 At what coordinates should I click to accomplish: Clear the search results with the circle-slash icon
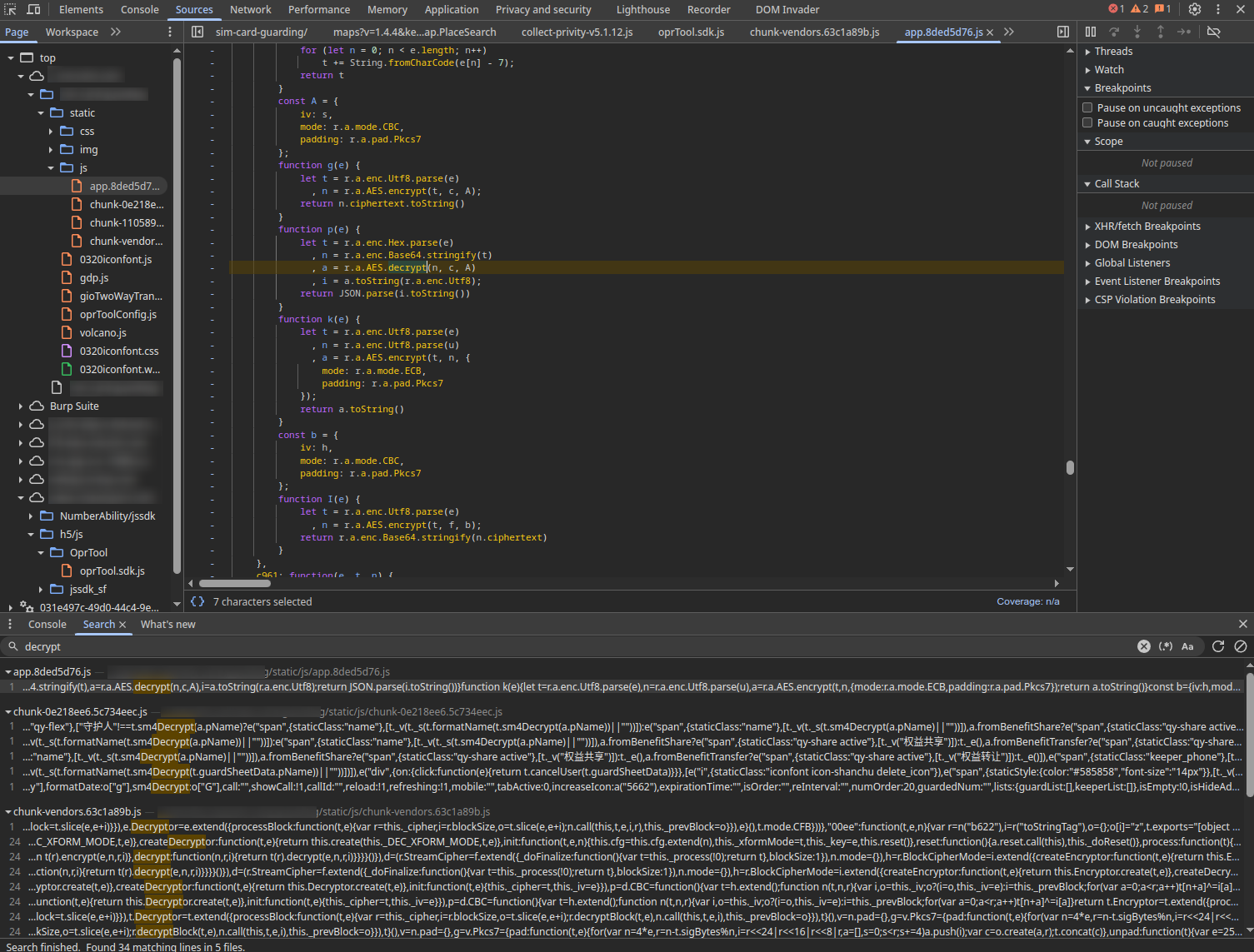1240,646
